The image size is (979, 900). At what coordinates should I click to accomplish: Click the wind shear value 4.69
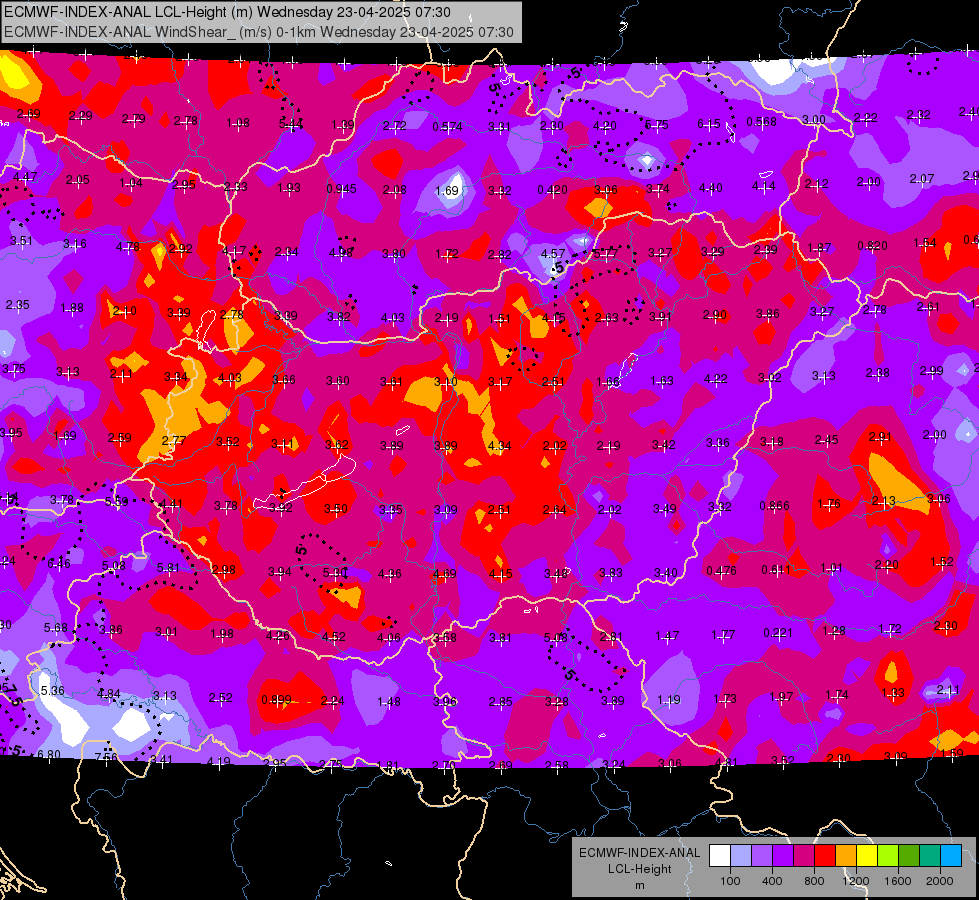445,573
